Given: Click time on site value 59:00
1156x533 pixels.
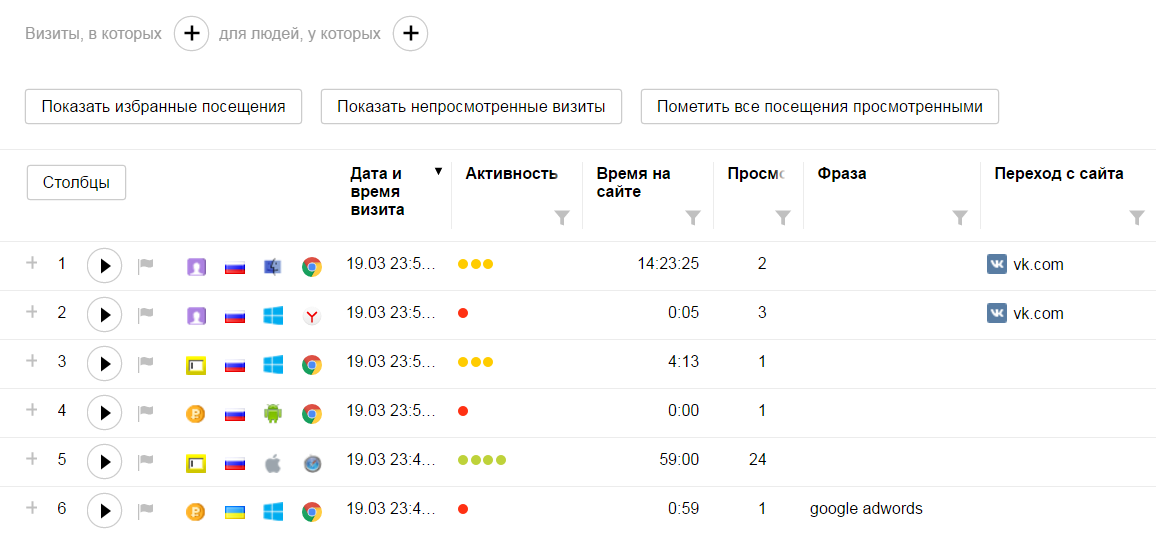Looking at the screenshot, I should pyautogui.click(x=679, y=460).
